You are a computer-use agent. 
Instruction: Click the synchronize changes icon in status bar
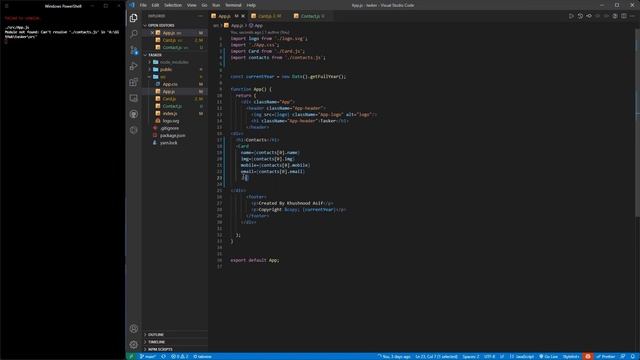(163, 356)
